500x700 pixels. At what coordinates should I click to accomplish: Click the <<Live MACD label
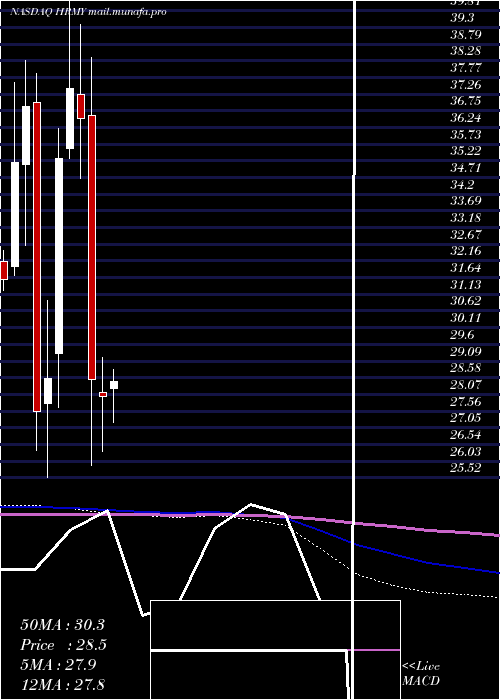coord(421,674)
